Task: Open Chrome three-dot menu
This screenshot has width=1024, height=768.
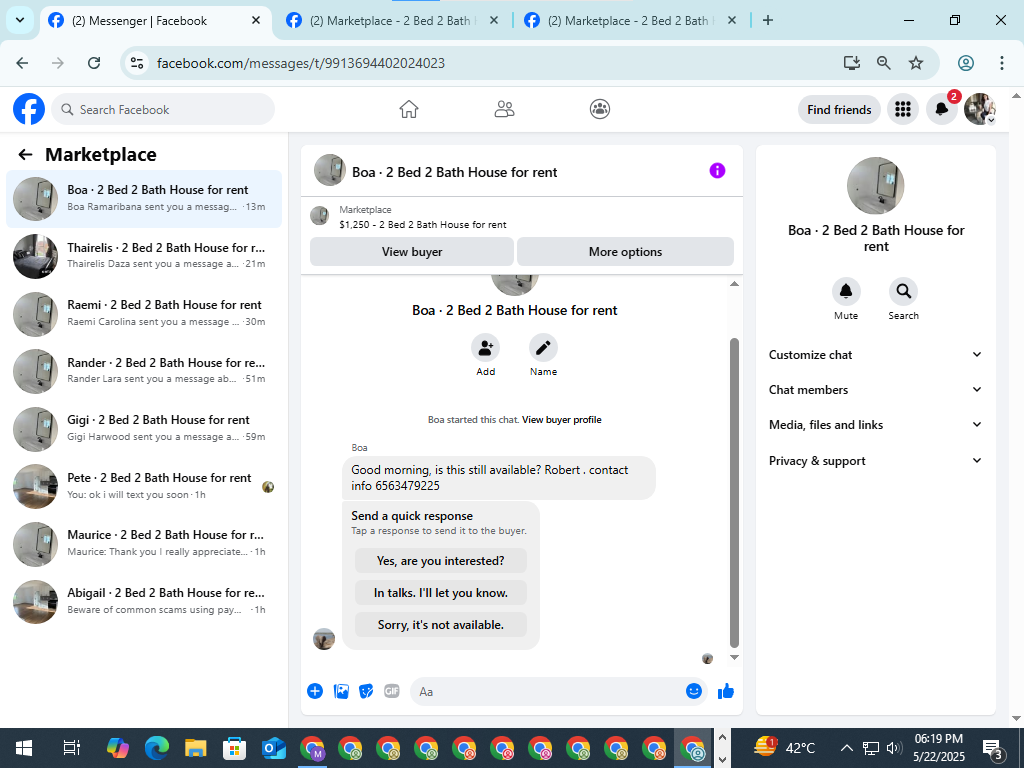Action: (x=1001, y=63)
